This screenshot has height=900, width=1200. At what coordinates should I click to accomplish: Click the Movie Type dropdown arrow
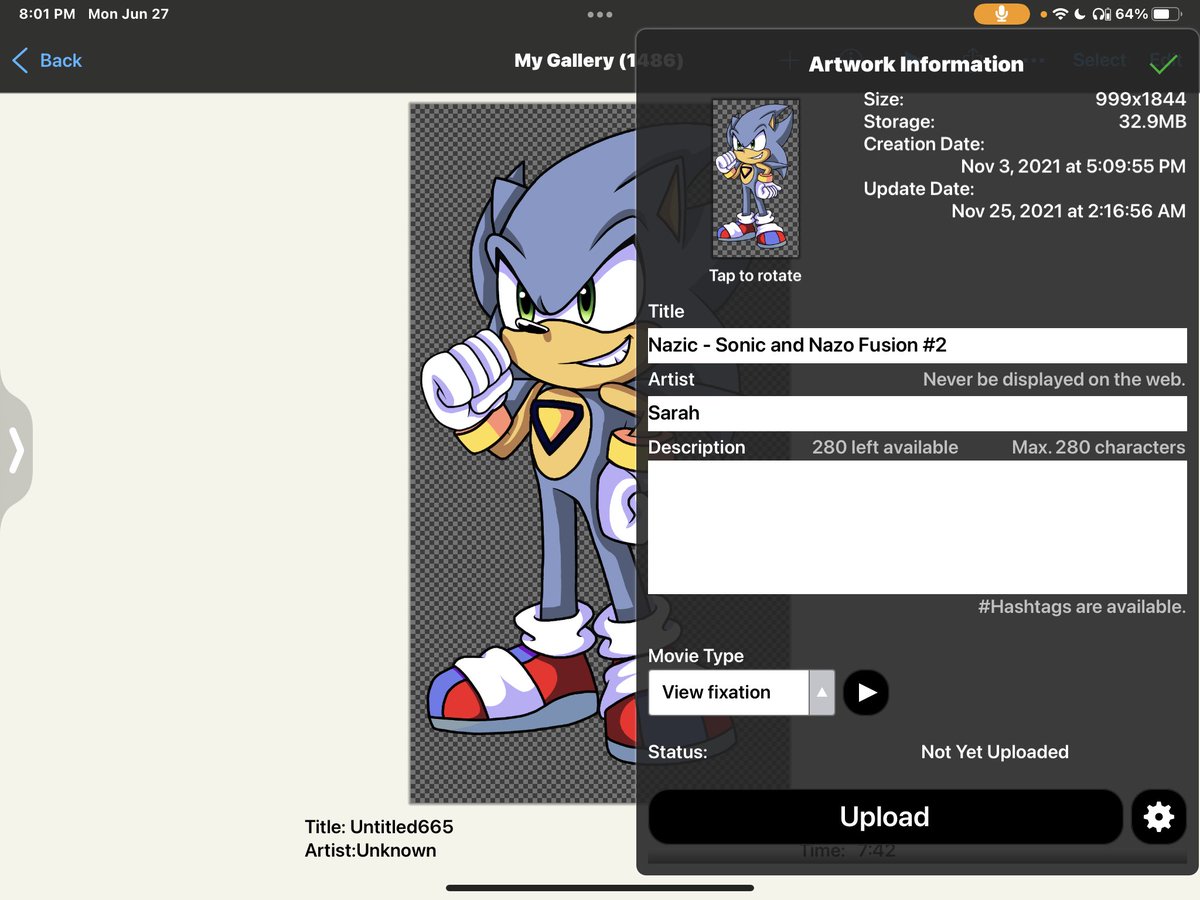pos(822,692)
